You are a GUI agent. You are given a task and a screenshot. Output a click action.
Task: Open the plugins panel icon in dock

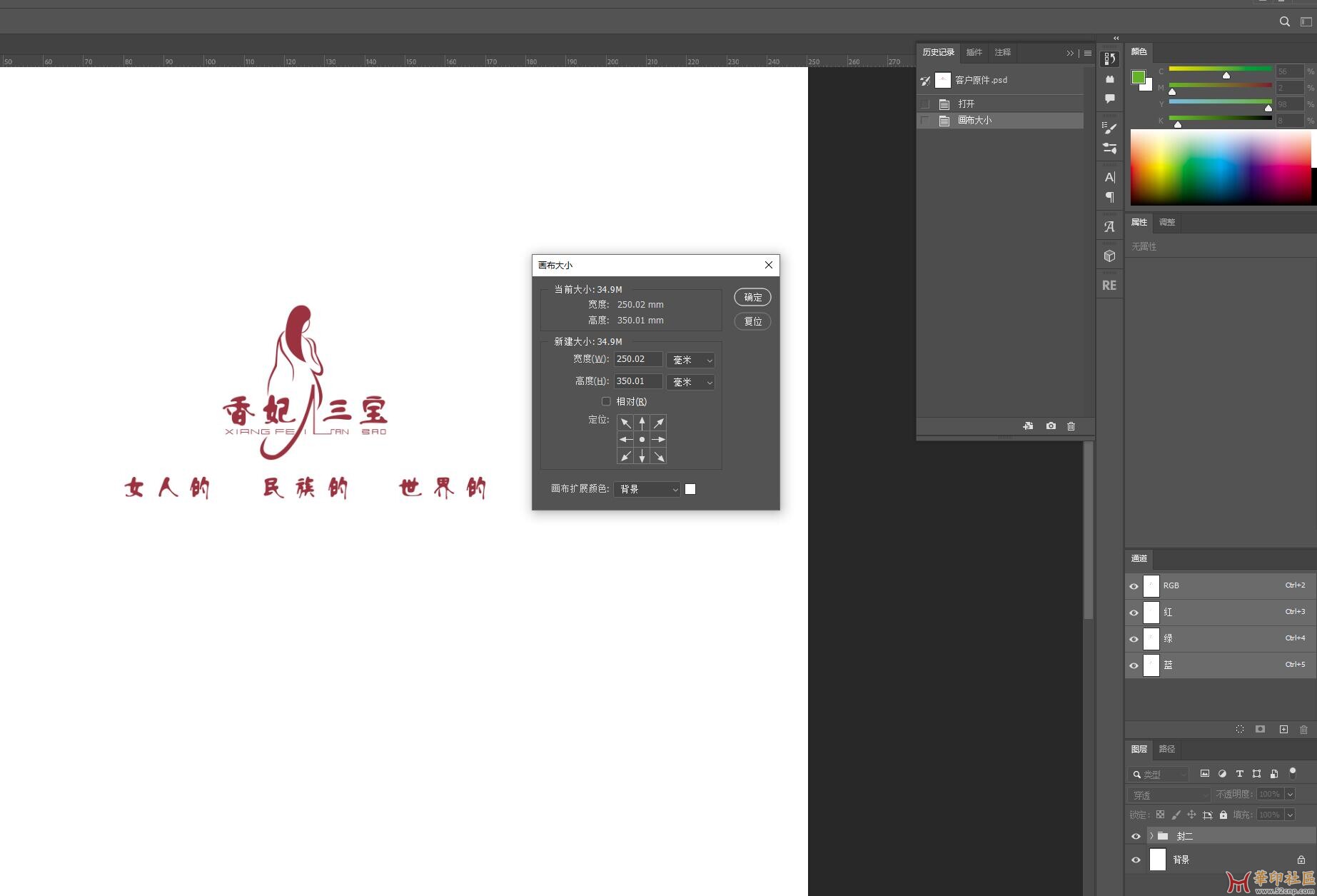(x=1109, y=79)
